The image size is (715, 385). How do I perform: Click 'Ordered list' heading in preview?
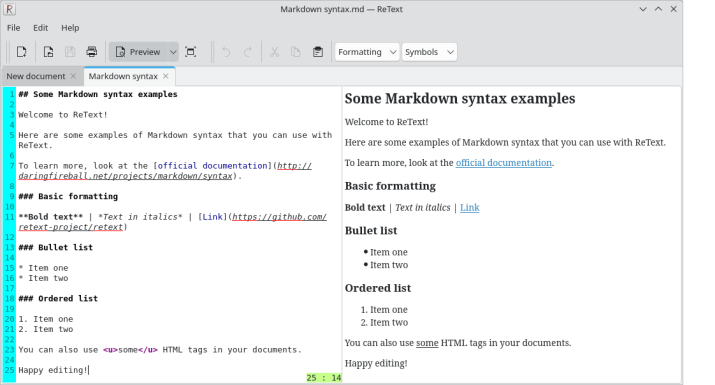(x=378, y=288)
